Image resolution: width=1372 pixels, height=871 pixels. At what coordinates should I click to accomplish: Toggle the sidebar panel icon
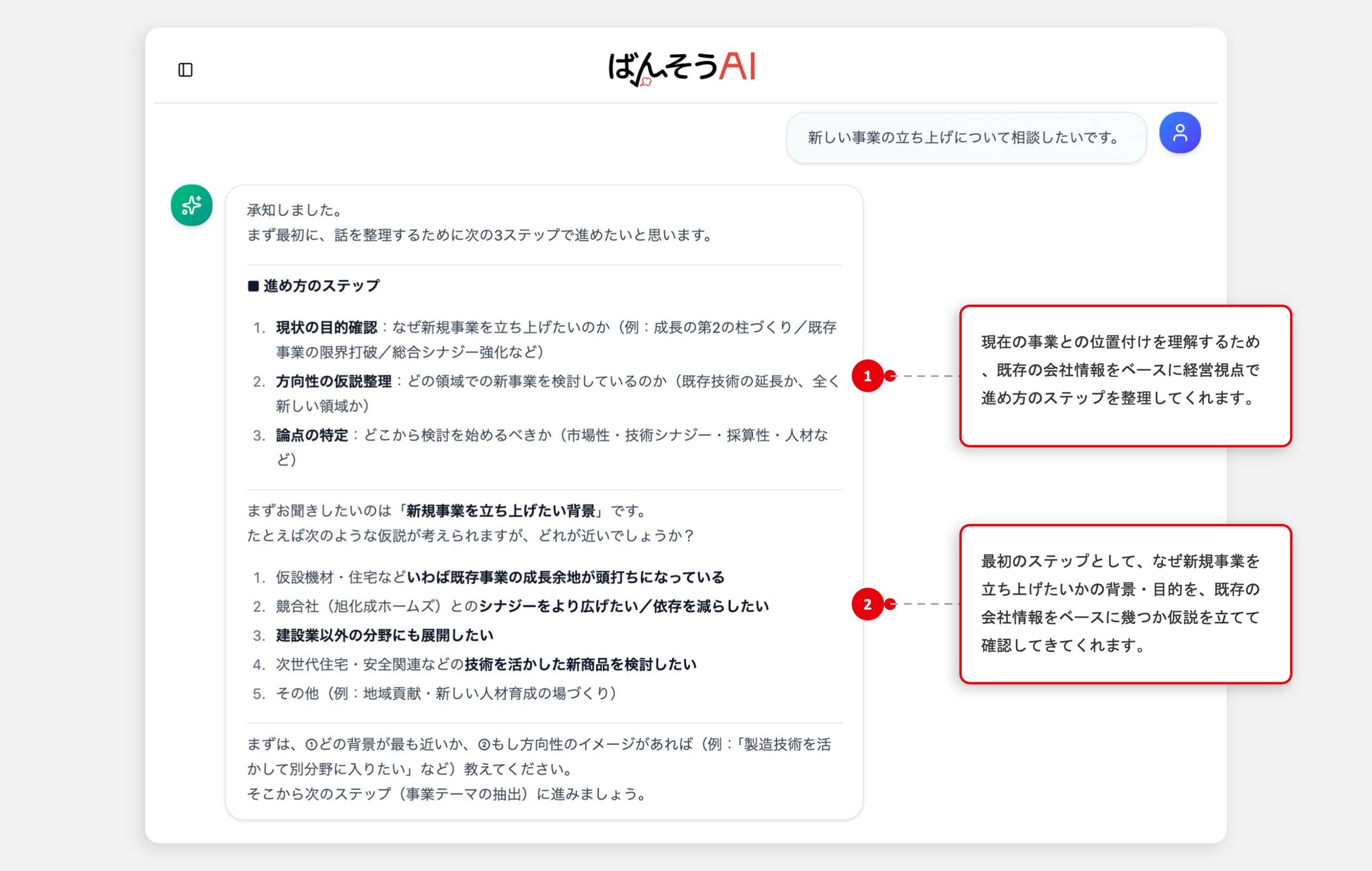tap(185, 70)
